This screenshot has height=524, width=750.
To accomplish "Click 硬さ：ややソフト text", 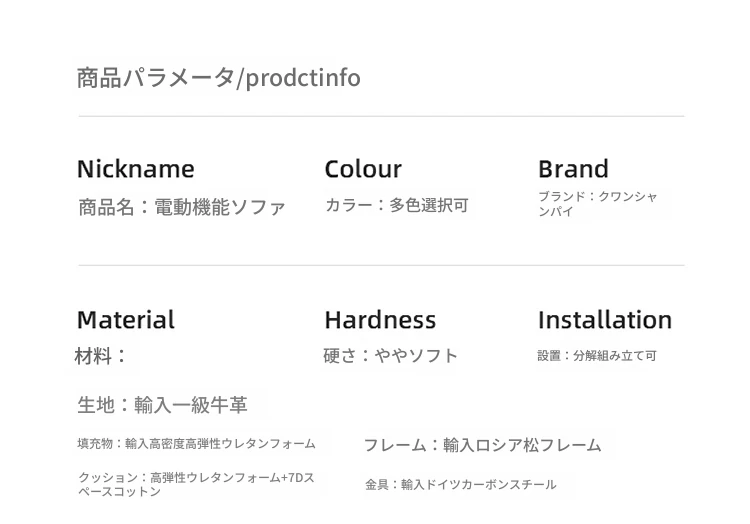I will click(x=391, y=356).
